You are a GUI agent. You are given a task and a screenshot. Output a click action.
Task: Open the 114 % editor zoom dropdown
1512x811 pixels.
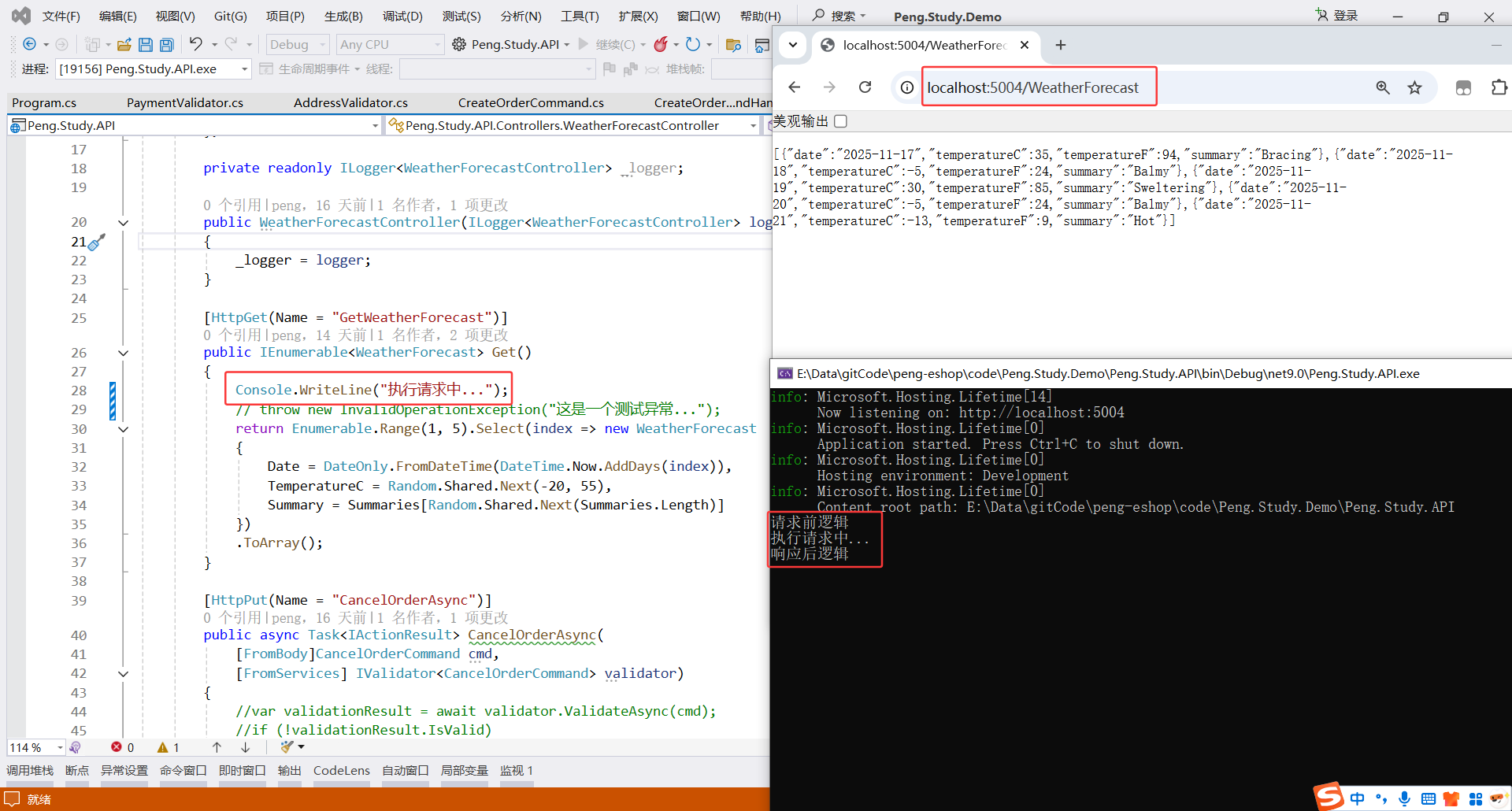(36, 747)
